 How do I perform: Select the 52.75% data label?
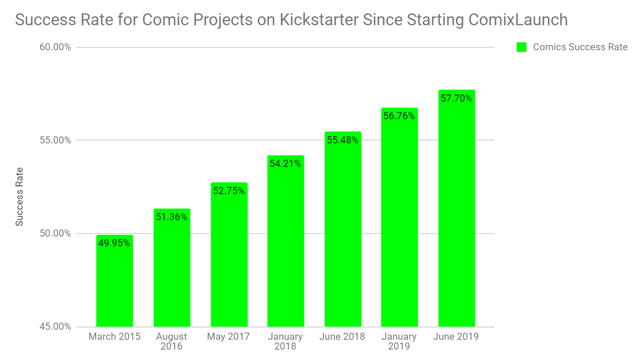pos(229,190)
